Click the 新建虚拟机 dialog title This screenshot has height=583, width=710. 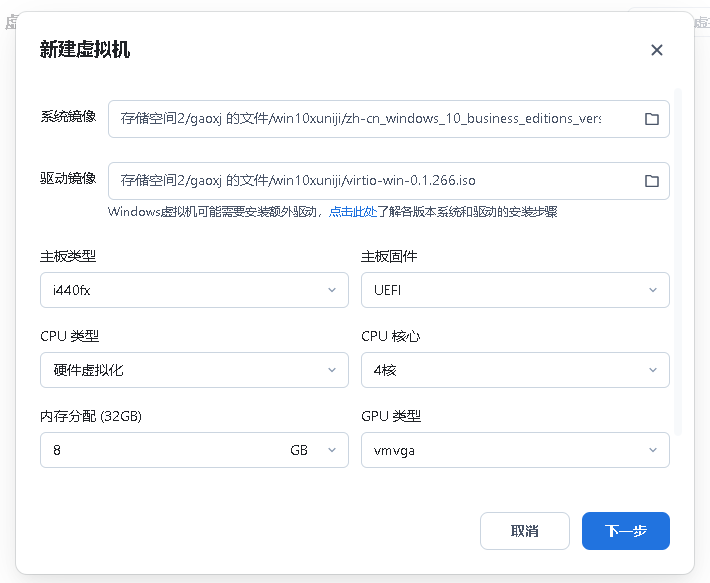pyautogui.click(x=85, y=50)
